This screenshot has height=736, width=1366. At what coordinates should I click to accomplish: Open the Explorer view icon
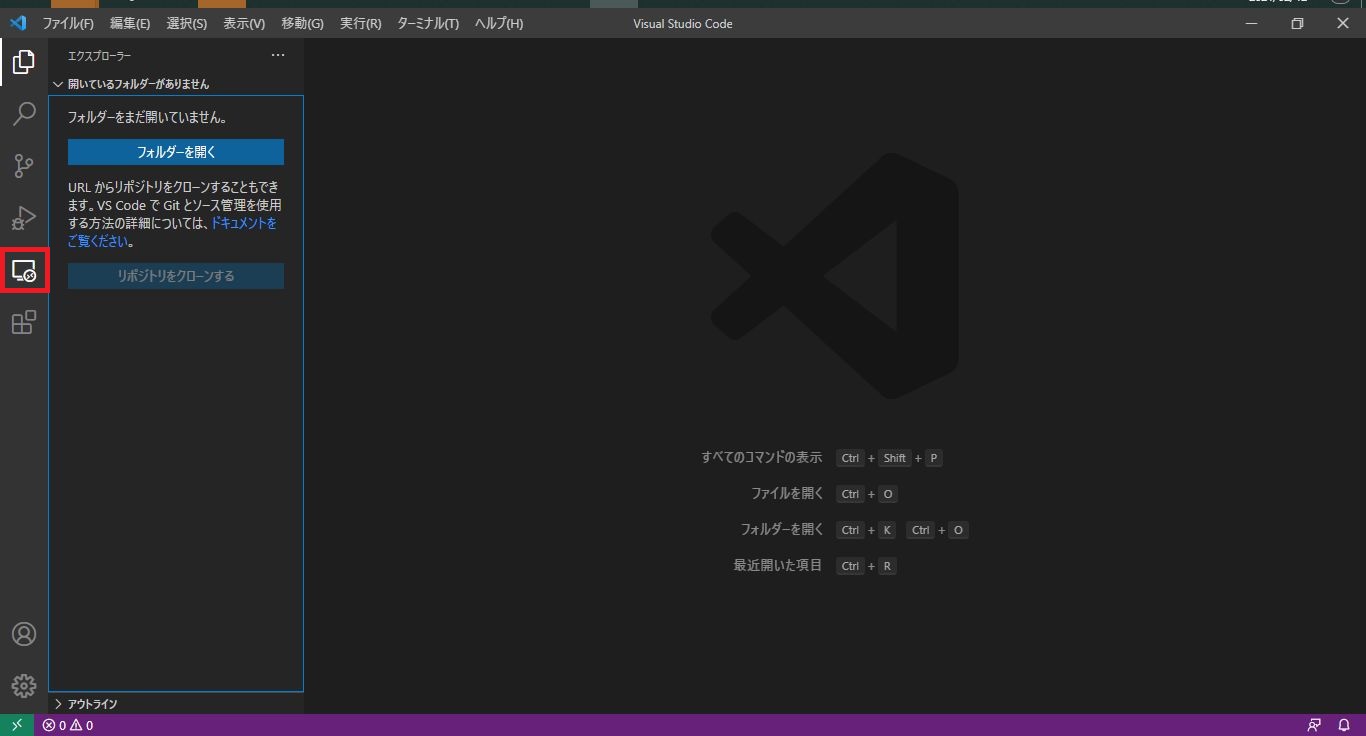(24, 62)
